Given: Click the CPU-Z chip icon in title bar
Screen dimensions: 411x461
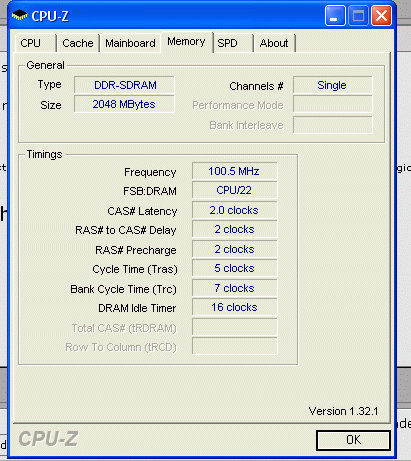Looking at the screenshot, I should tap(20, 15).
